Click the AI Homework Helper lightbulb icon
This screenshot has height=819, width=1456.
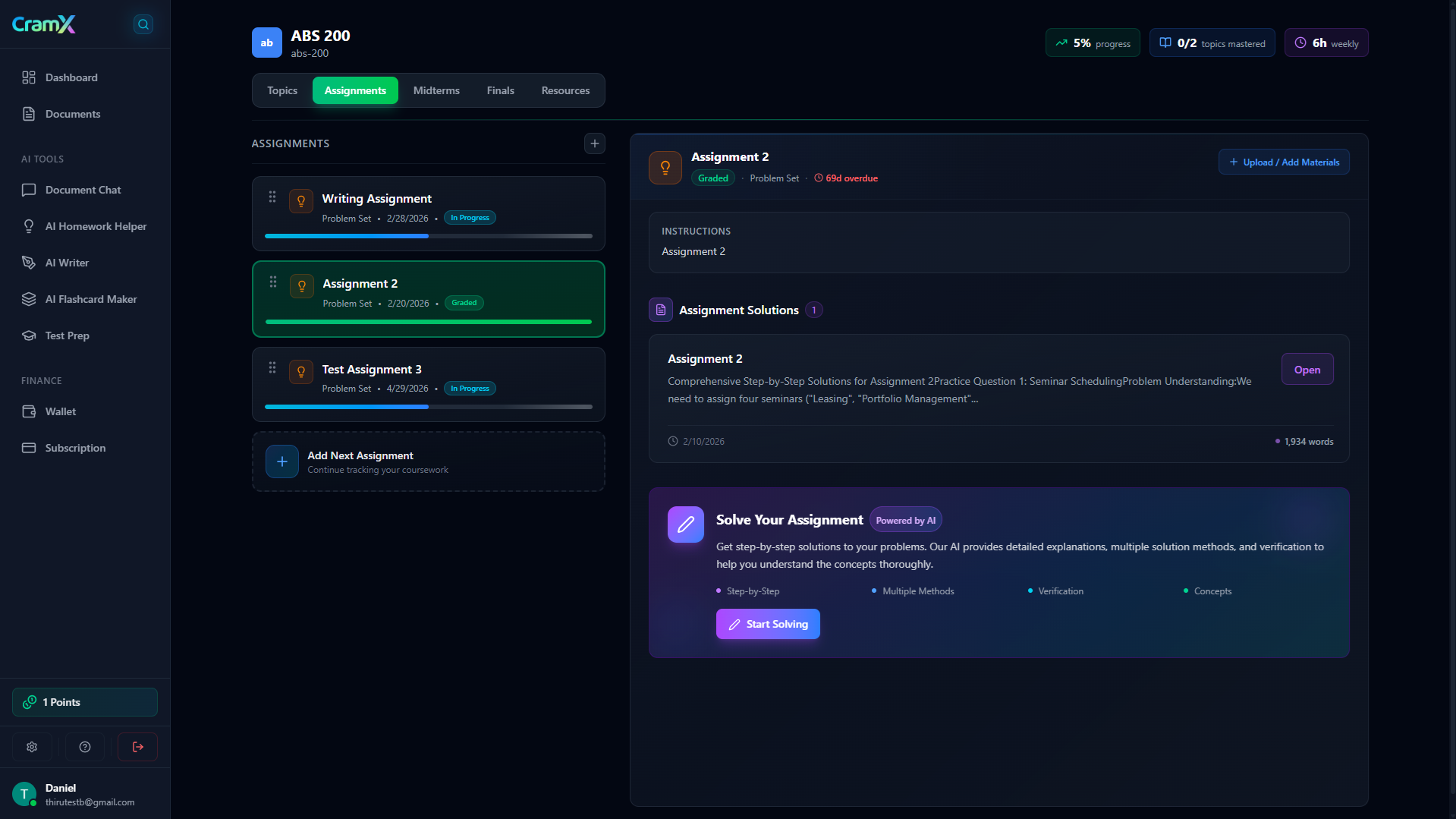tap(29, 226)
